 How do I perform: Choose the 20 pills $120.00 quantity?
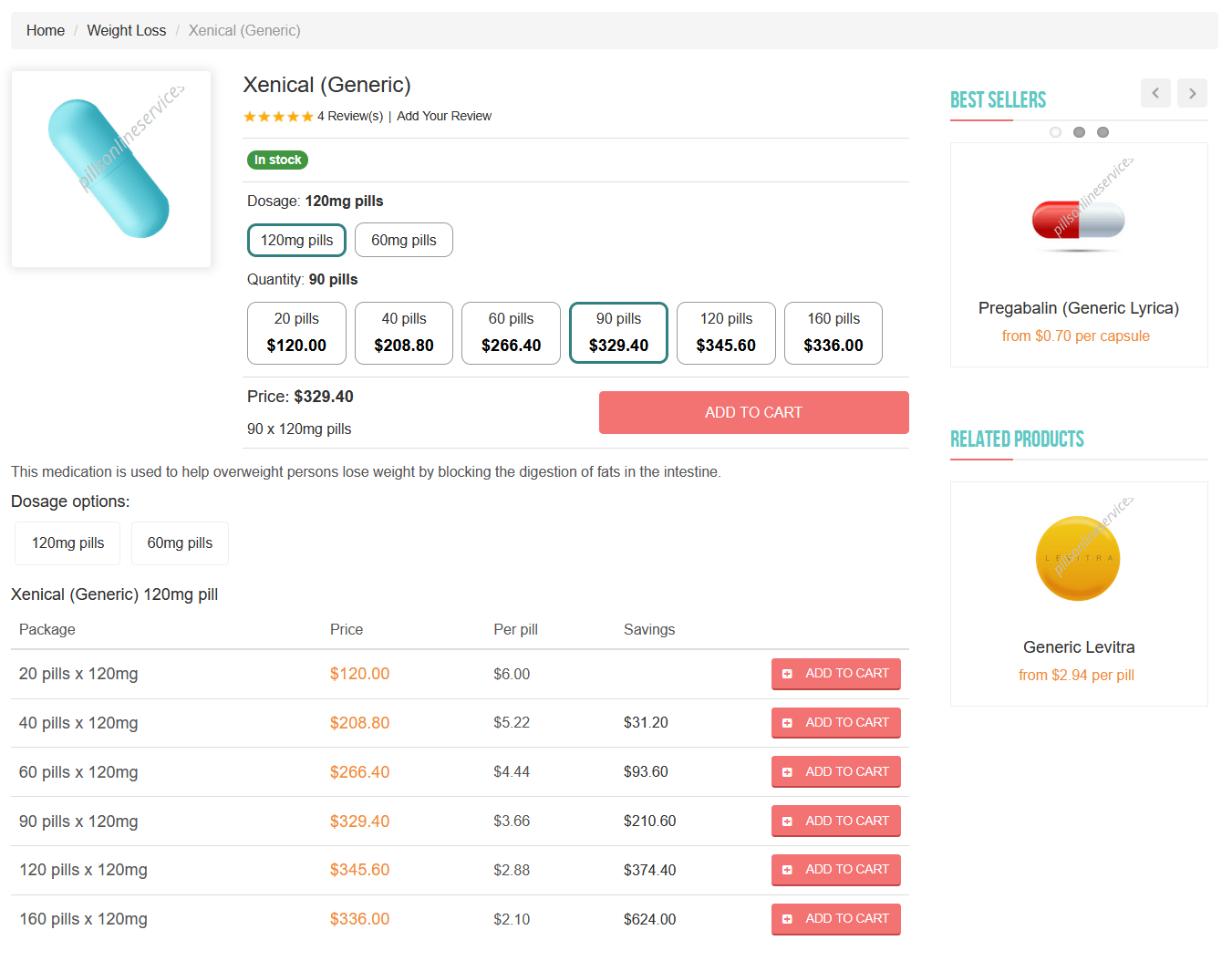296,333
